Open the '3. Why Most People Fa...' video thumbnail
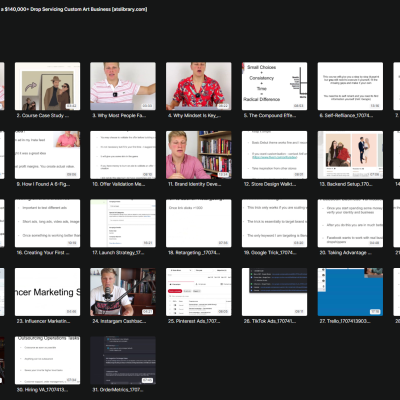Viewport: 400px width, 400px height. point(123,86)
